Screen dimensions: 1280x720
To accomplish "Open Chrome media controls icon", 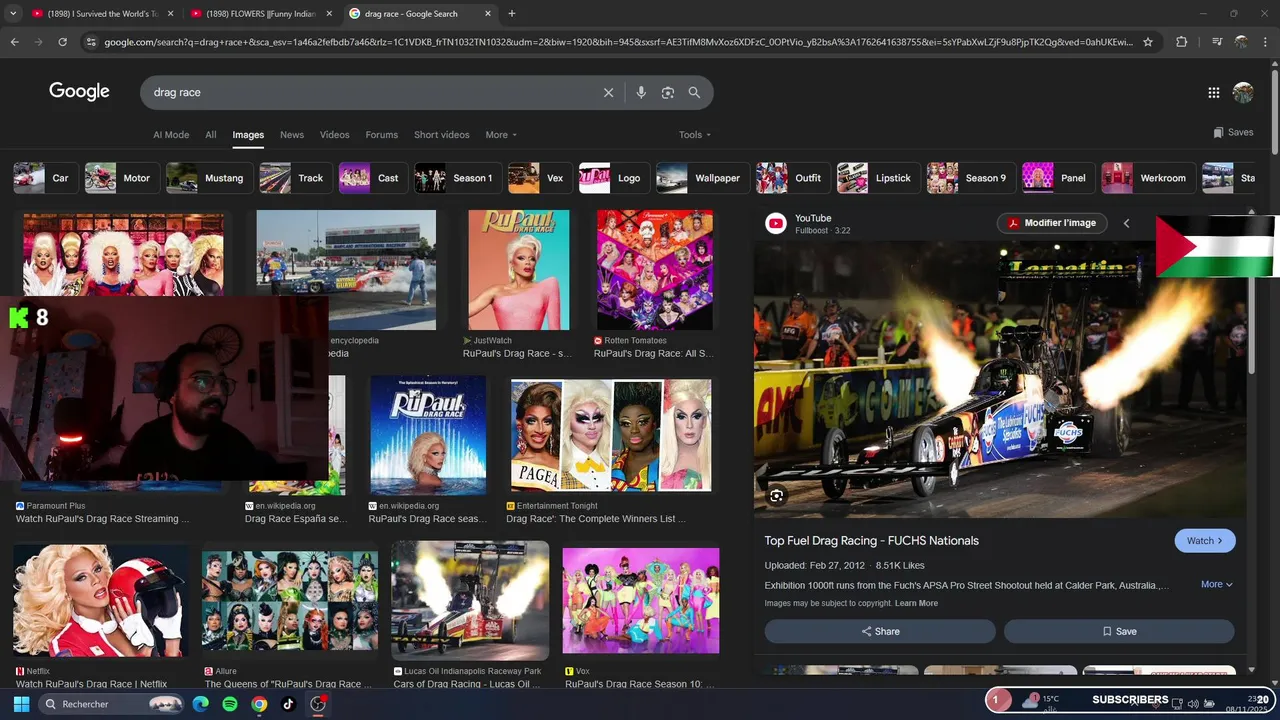I will coord(1216,42).
